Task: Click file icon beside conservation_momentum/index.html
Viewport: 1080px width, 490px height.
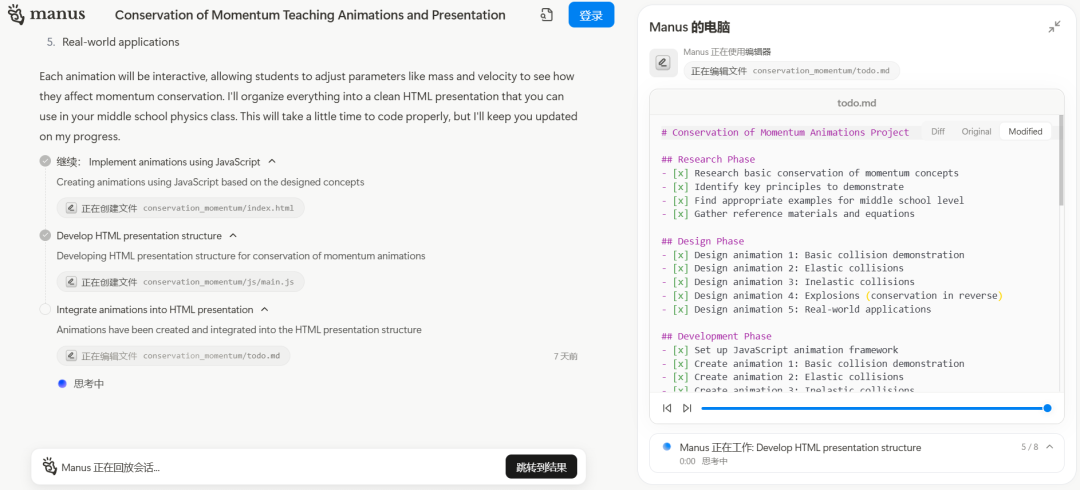Action: [70, 208]
